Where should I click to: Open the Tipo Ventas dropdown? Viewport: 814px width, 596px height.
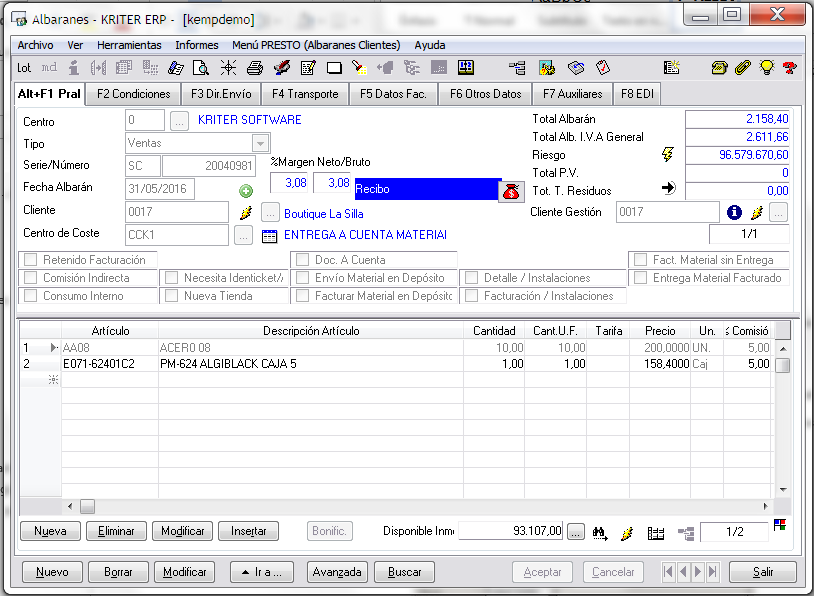tap(261, 143)
